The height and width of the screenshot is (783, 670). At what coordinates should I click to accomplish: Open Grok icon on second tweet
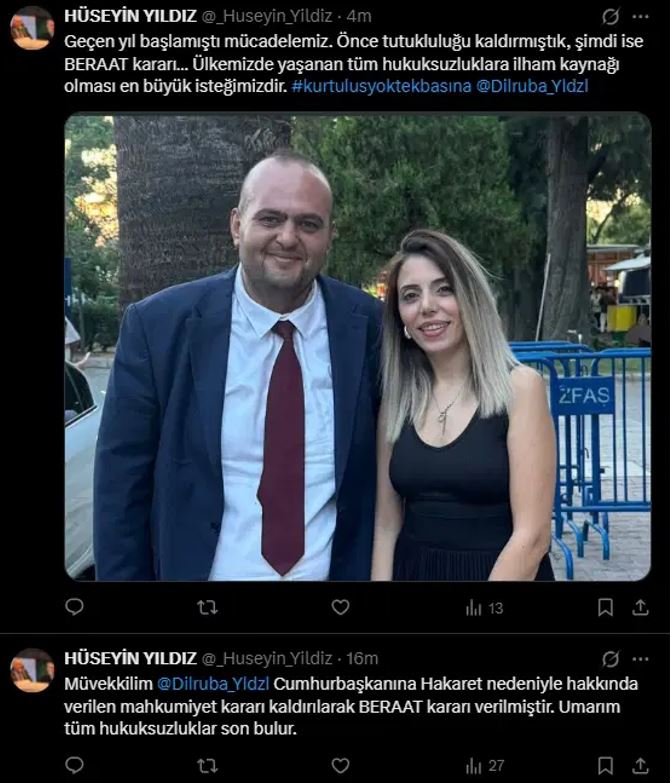610,659
